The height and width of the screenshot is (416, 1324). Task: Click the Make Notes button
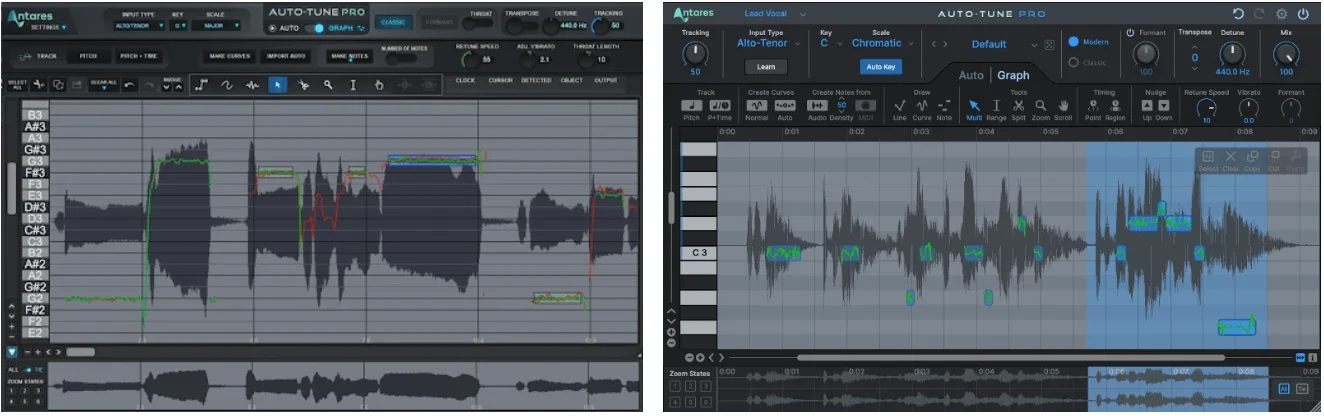(350, 56)
